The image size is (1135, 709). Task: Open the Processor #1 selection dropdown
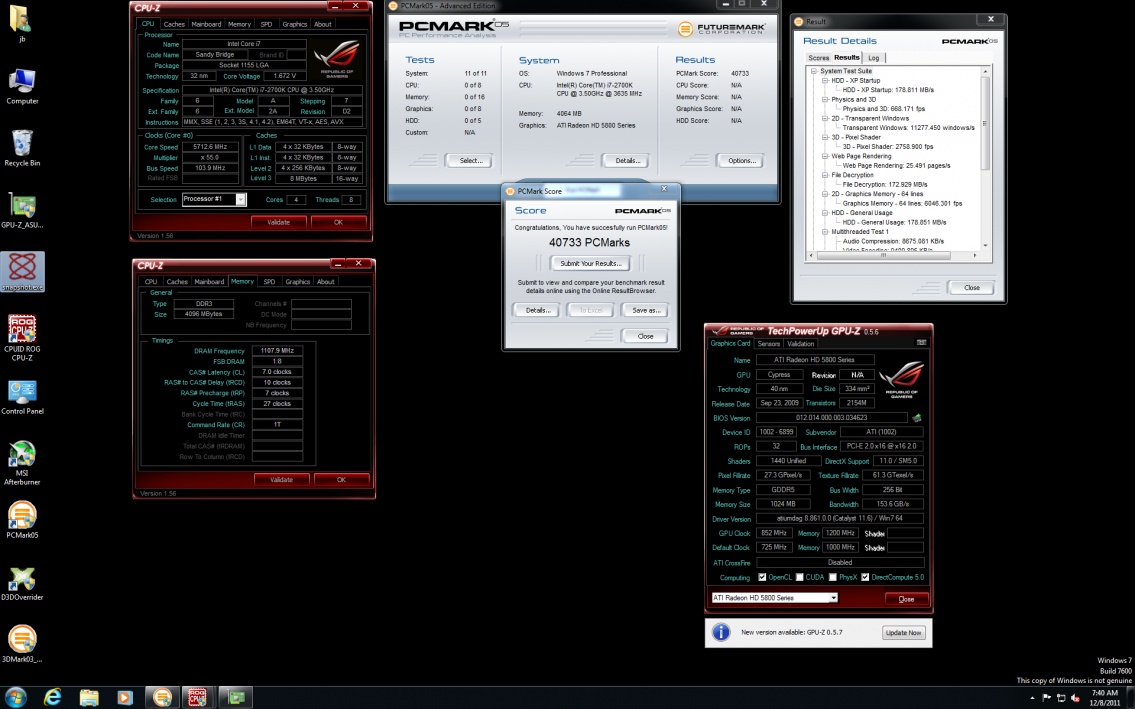tap(213, 199)
